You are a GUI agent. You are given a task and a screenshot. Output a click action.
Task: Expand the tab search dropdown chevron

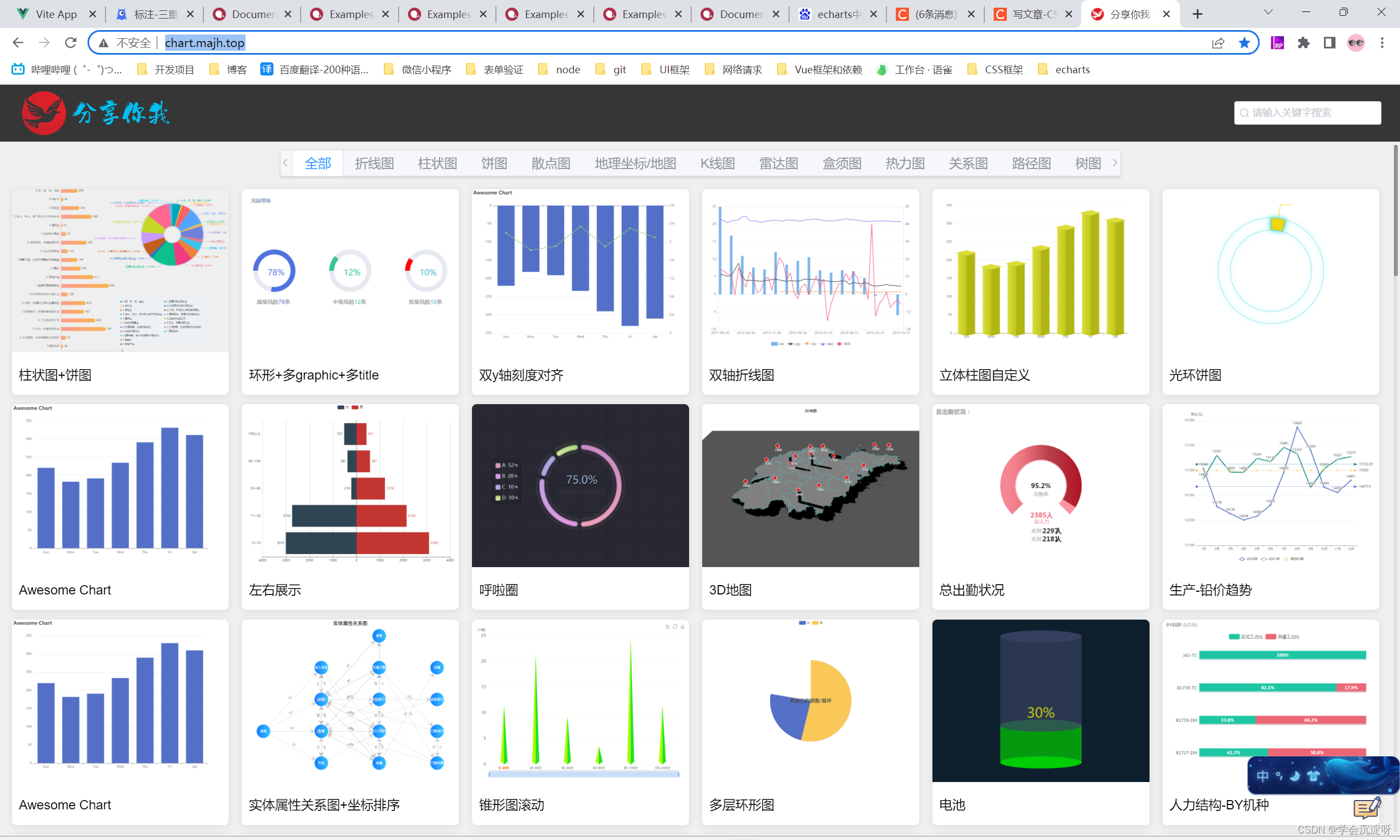pos(1268,13)
